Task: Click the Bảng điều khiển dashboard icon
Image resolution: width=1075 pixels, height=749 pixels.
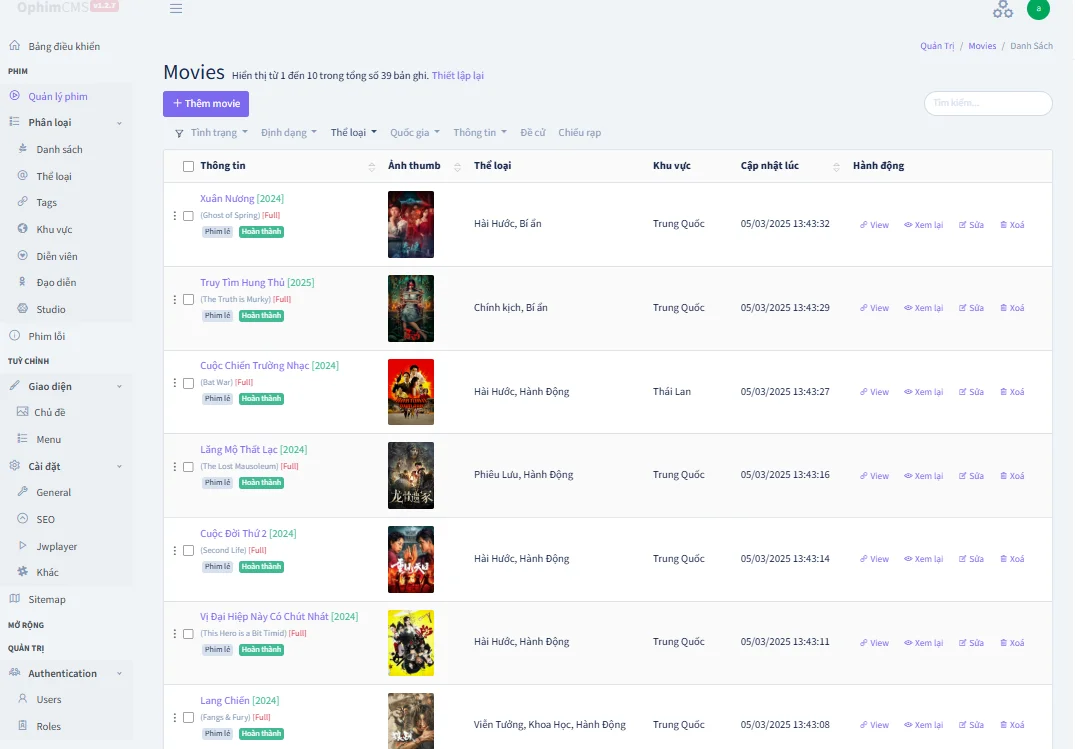Action: point(14,45)
